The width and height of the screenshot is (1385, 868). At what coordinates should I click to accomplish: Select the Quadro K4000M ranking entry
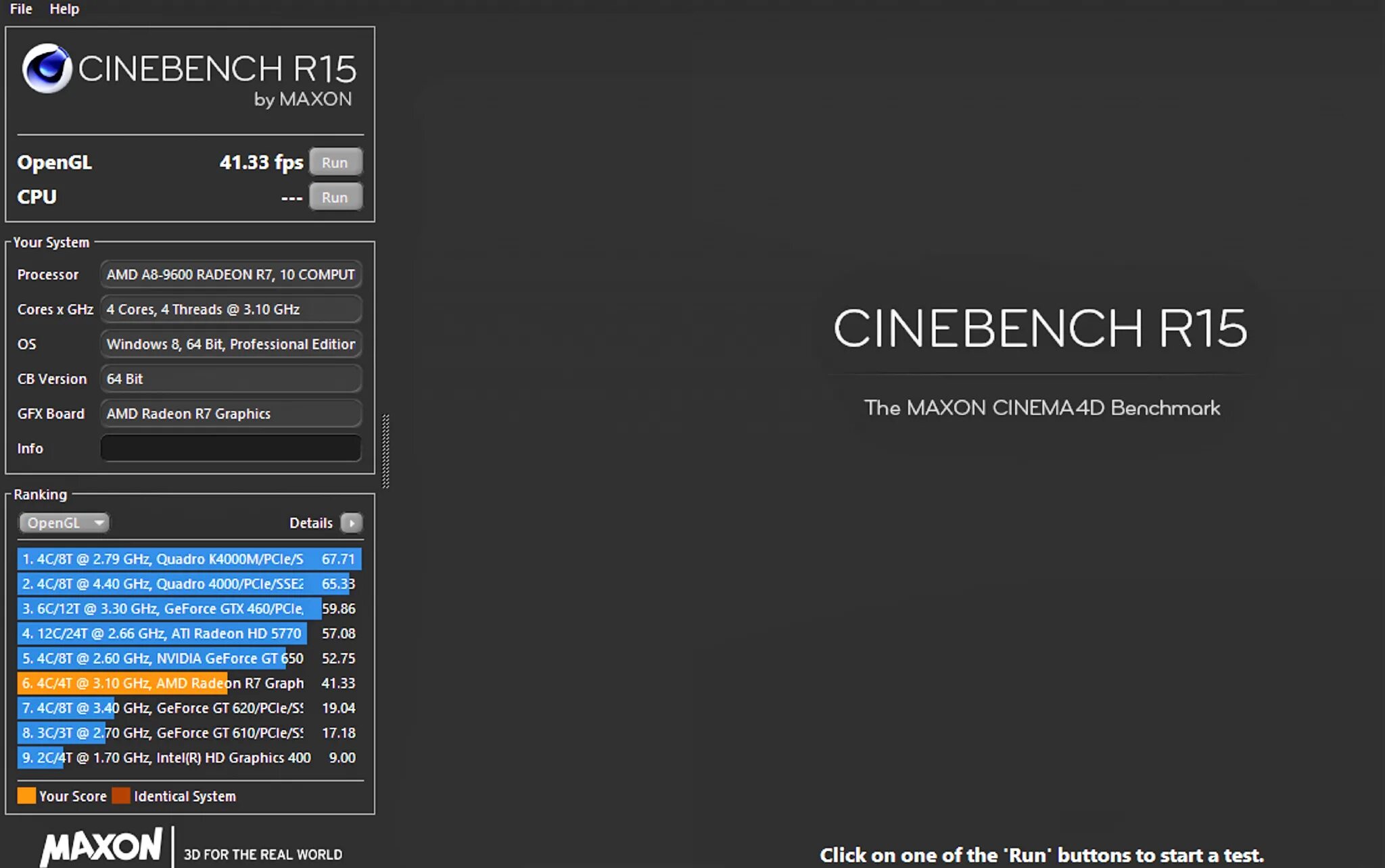(x=189, y=559)
